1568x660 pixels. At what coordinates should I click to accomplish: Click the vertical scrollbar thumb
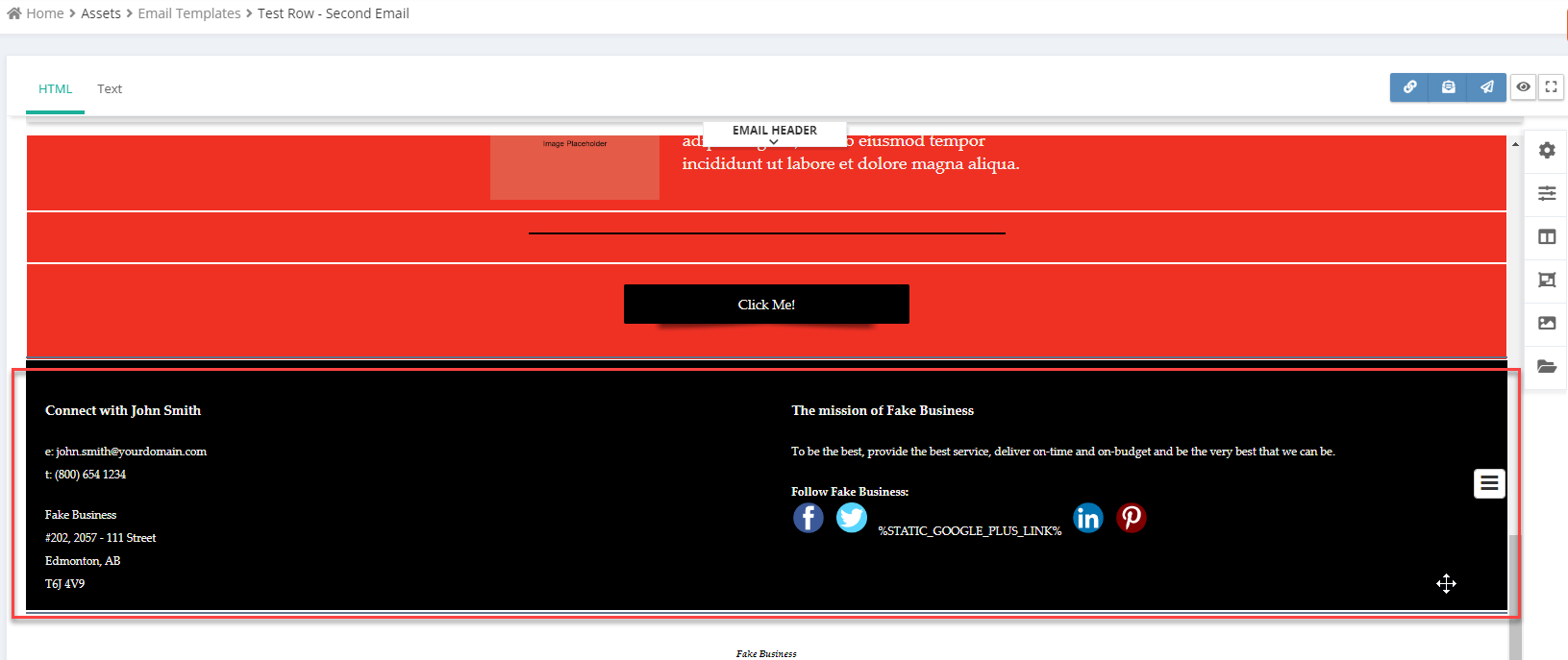tap(1515, 598)
